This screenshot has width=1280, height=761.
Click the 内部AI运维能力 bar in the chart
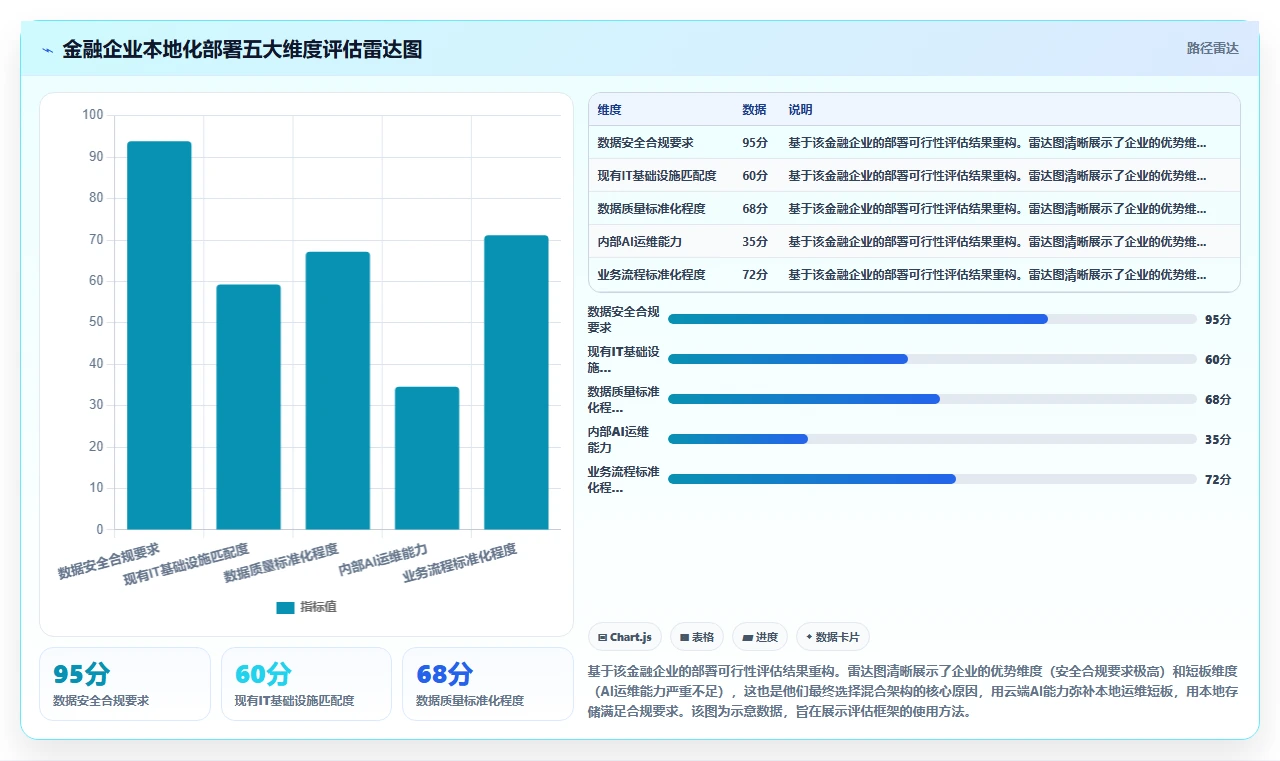pos(427,458)
